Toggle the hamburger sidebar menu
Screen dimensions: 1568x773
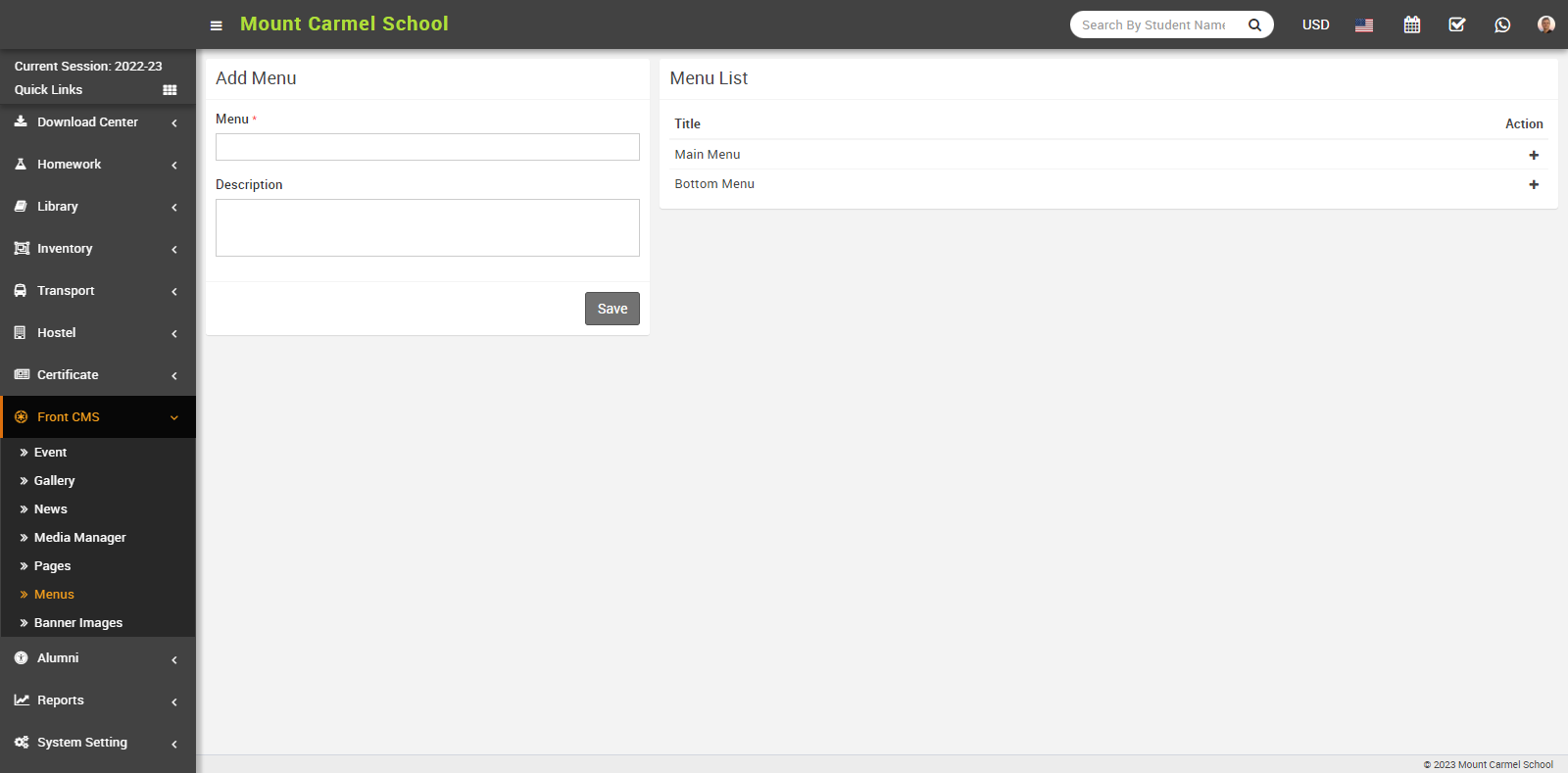[217, 25]
